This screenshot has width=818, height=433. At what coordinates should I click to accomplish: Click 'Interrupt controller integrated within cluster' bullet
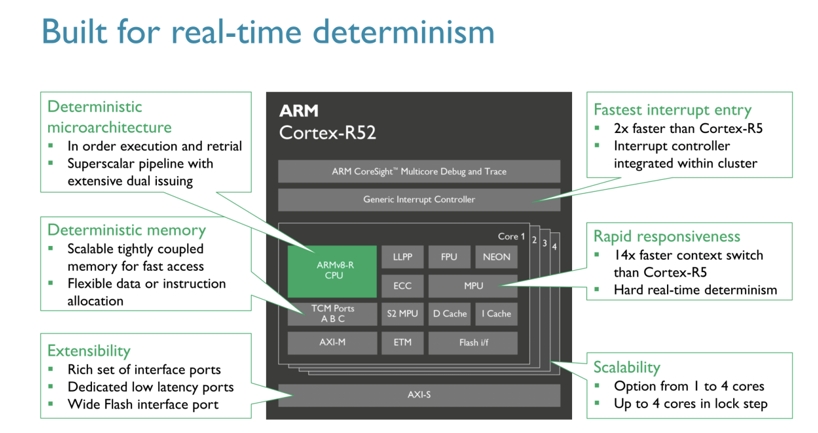tap(685, 154)
